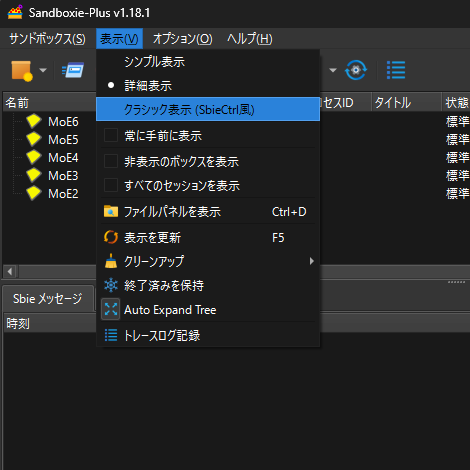Click the folder icon for ファイルパネルを表示
470x470 pixels.
point(111,212)
